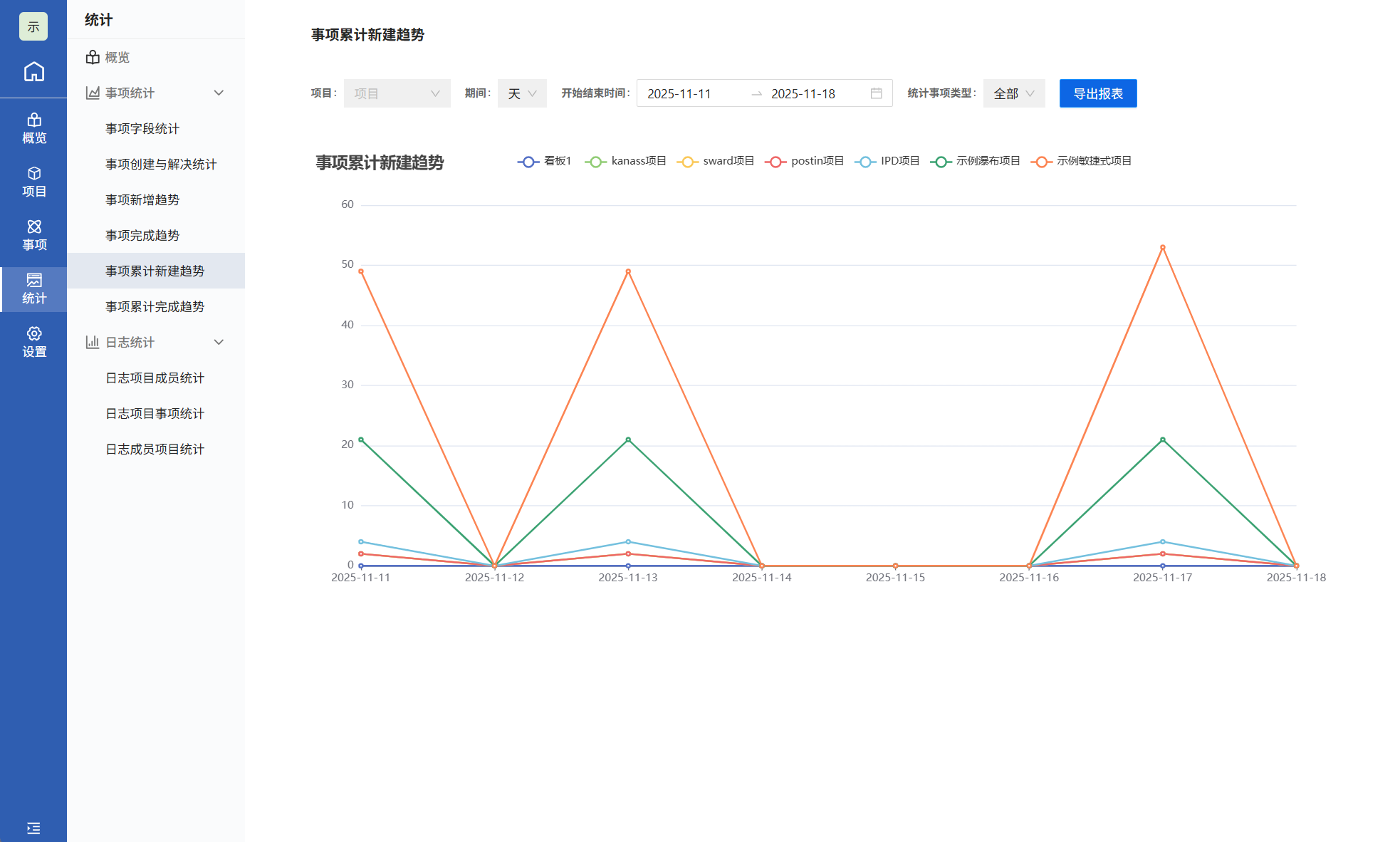Select 事项新增趋势 menu item
The height and width of the screenshot is (842, 1400).
tap(142, 199)
